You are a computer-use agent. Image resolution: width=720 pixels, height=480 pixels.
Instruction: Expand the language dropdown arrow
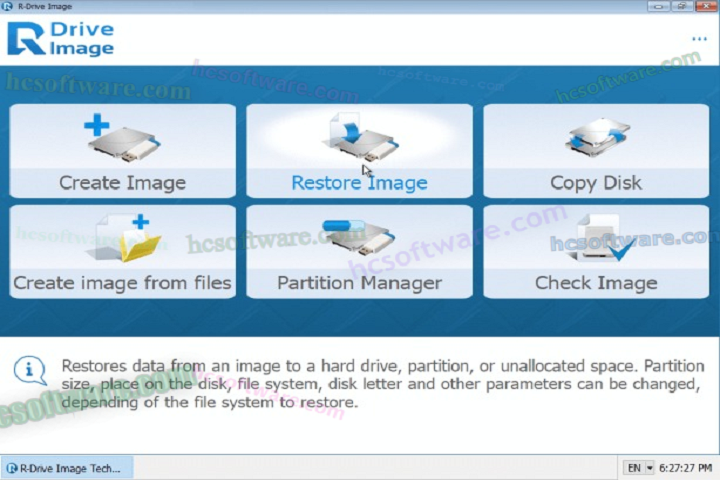(x=650, y=468)
